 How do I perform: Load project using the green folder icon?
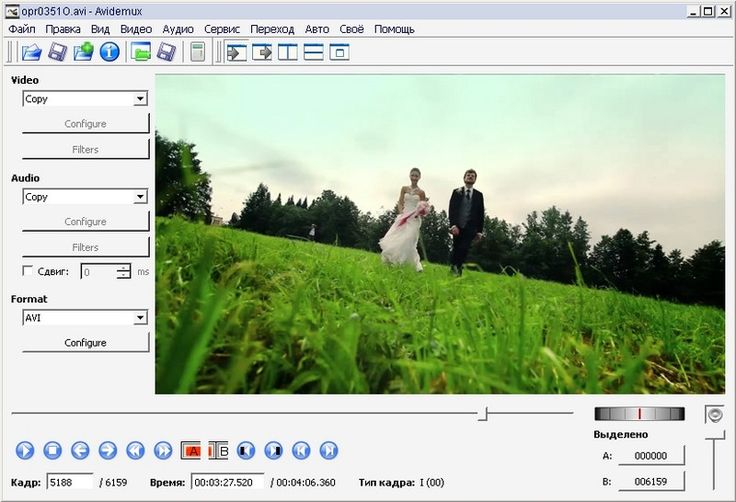[x=140, y=52]
